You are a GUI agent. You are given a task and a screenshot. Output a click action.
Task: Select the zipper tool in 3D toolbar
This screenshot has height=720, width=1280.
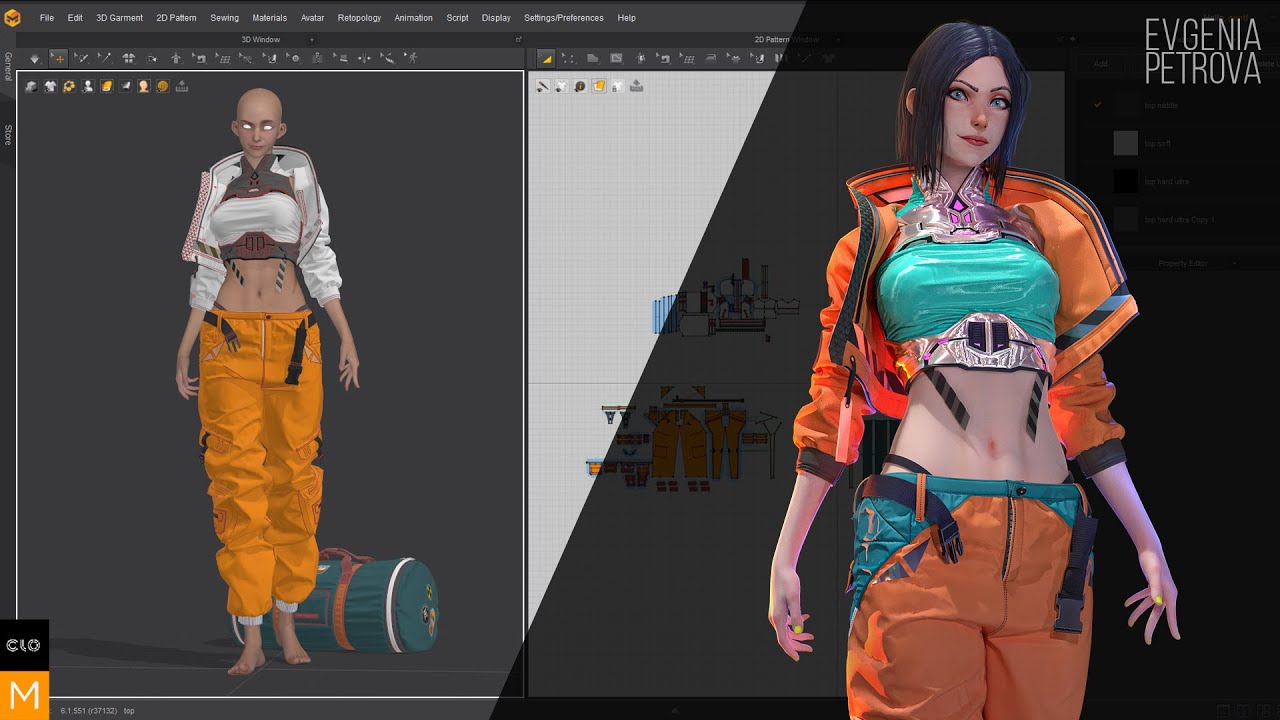[317, 58]
